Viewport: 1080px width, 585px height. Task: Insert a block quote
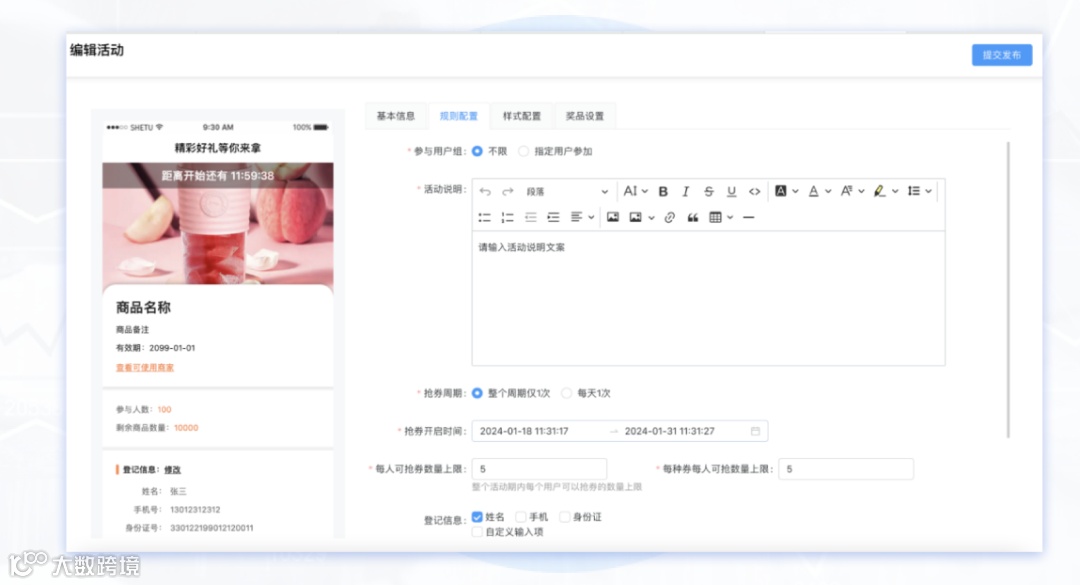[x=692, y=218]
